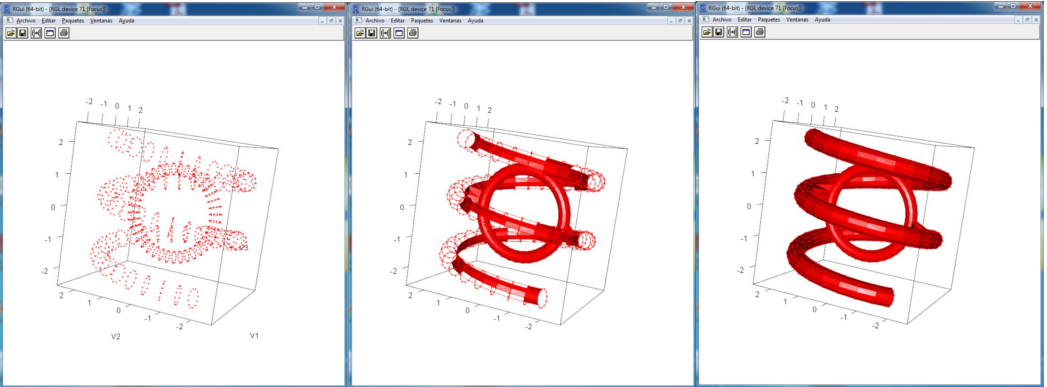Open the Archivo menu in the dotted plot window
This screenshot has height=387, width=1047.
coord(25,21)
